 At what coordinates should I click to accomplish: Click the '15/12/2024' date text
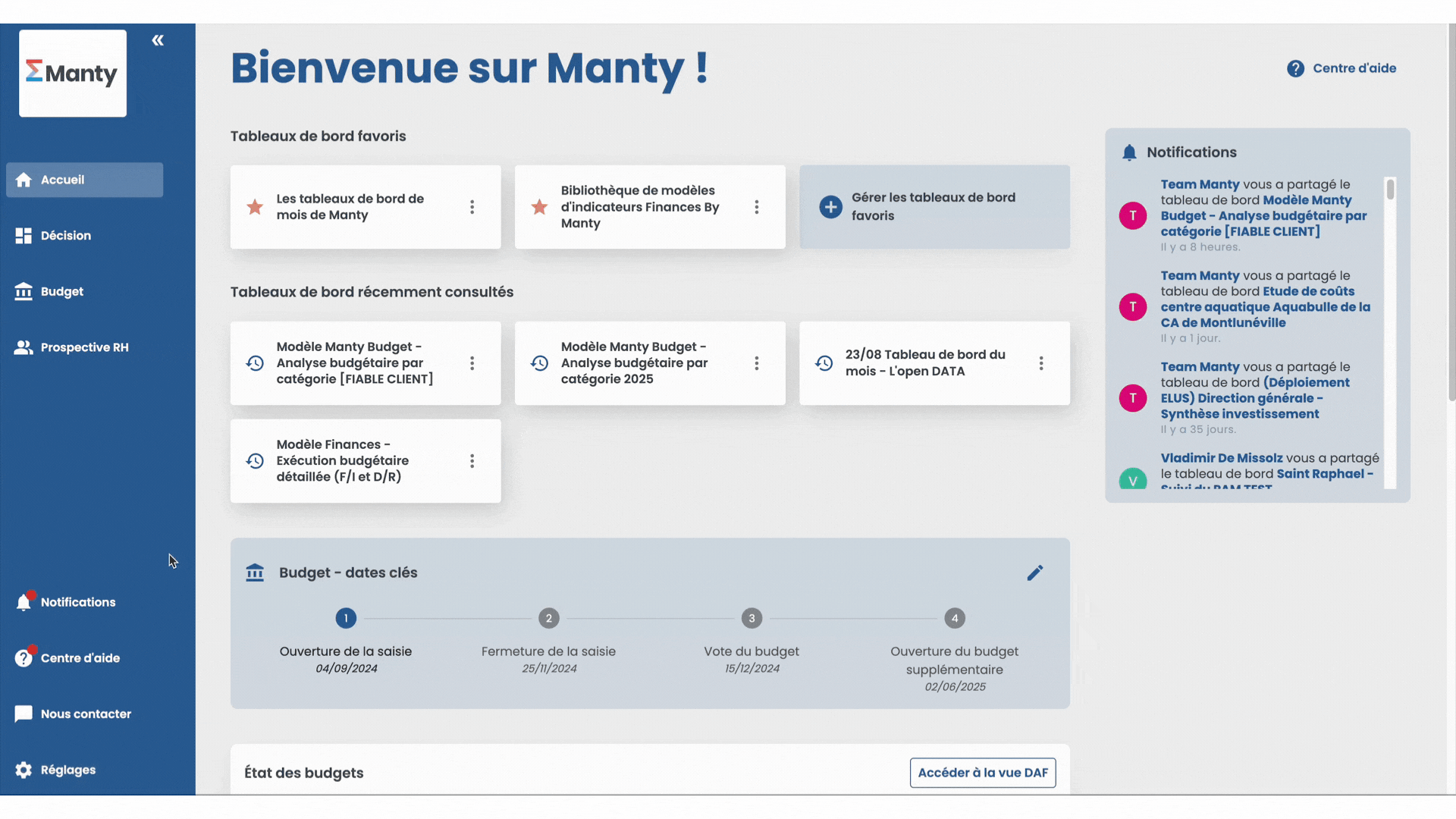pos(752,668)
